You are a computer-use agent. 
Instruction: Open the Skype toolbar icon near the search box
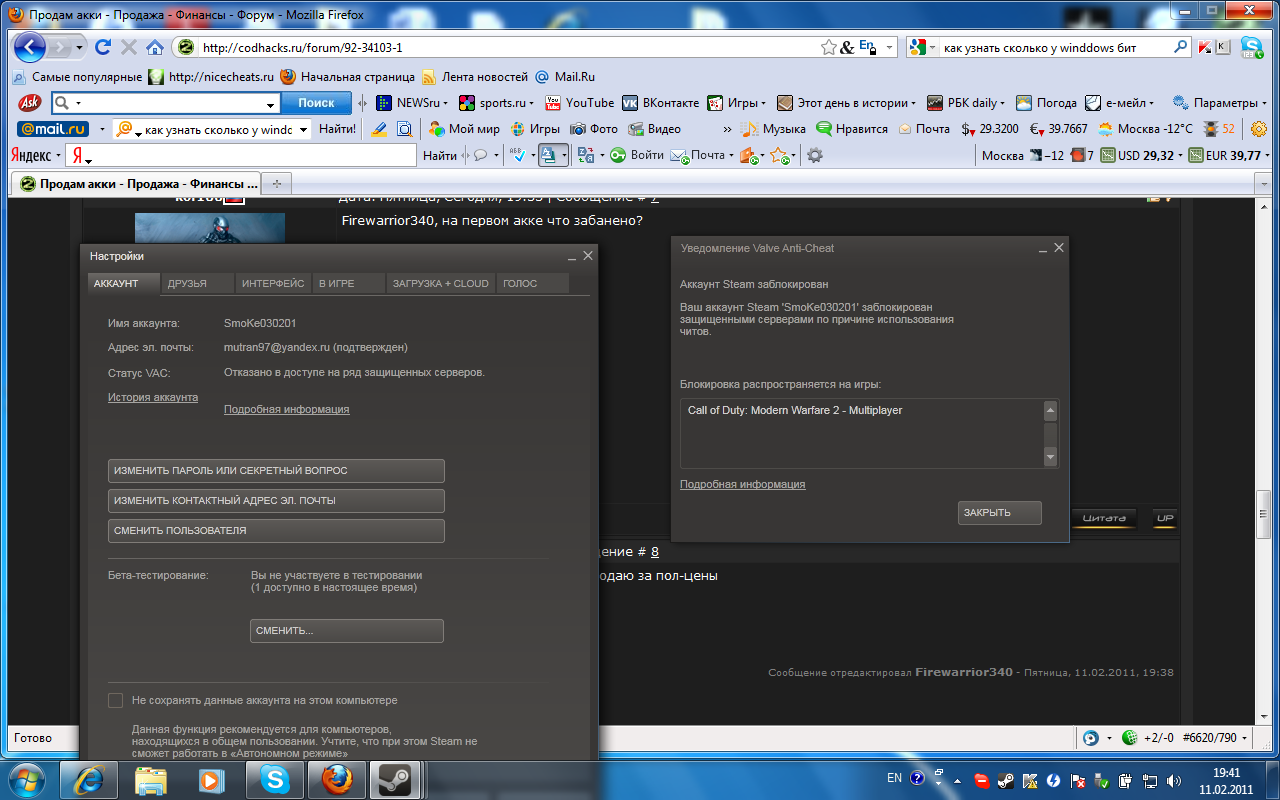[x=1251, y=47]
